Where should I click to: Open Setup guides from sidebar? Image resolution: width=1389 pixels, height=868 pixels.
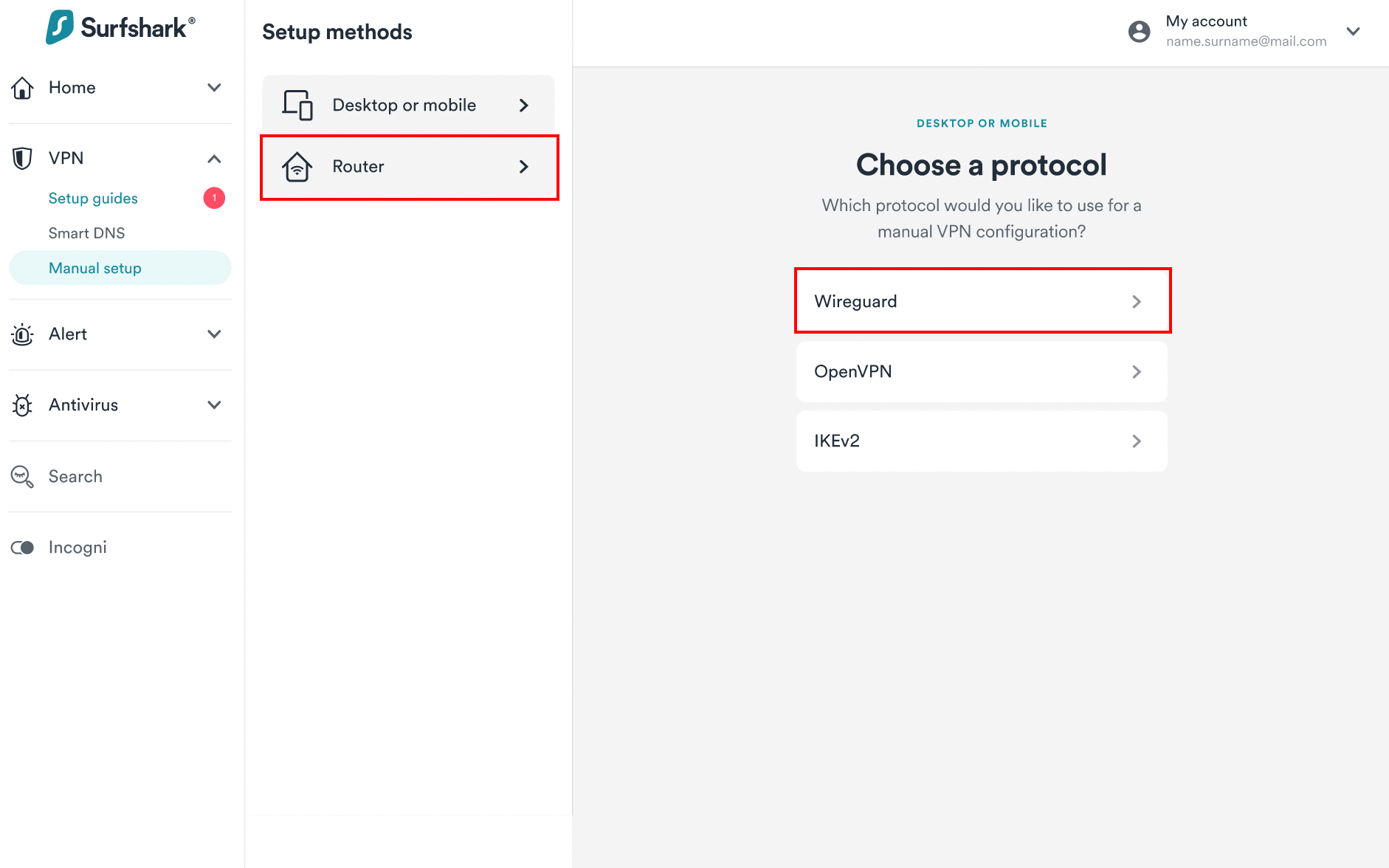point(93,198)
